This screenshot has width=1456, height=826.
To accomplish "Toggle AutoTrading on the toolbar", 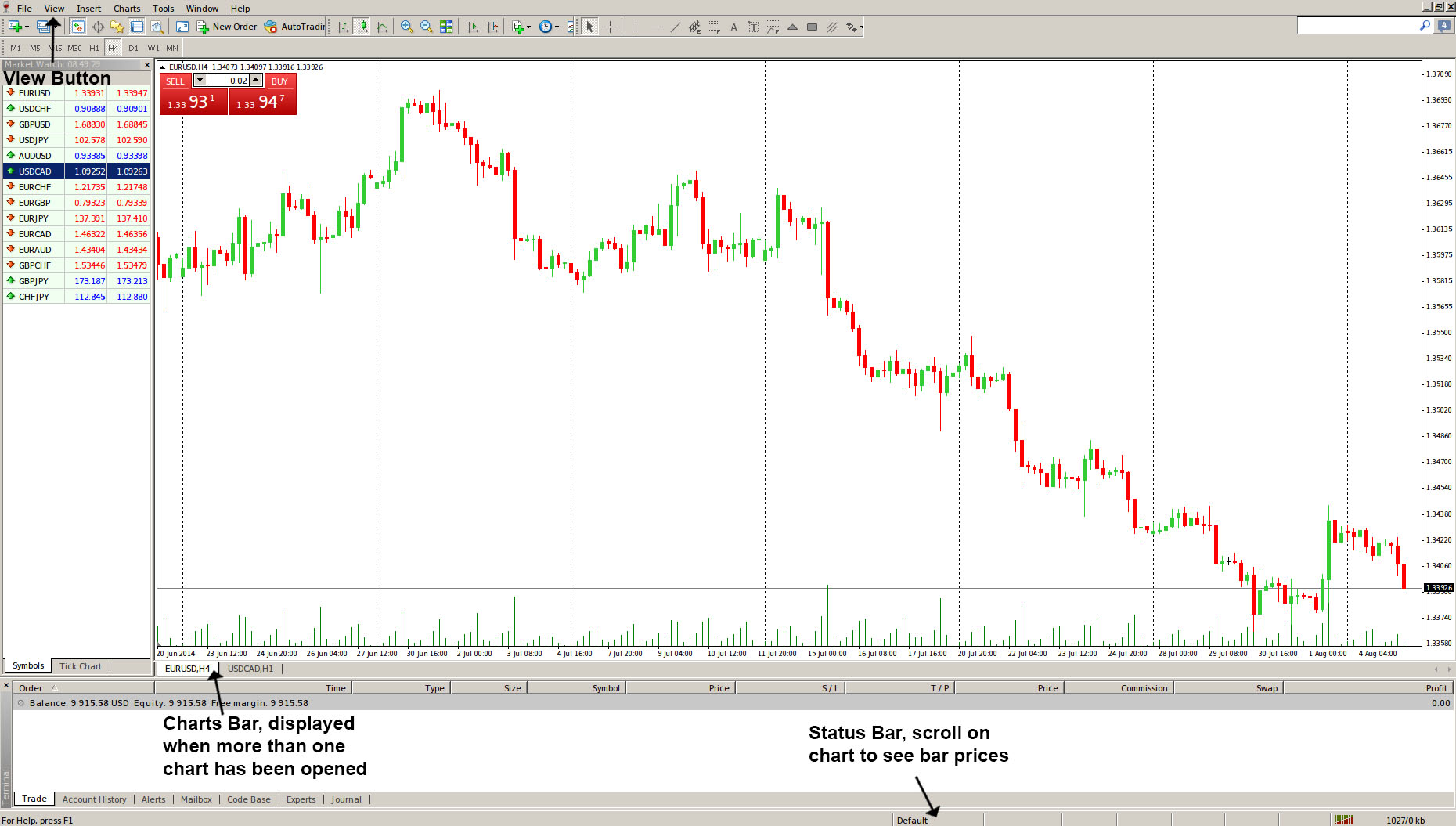I will [x=294, y=27].
